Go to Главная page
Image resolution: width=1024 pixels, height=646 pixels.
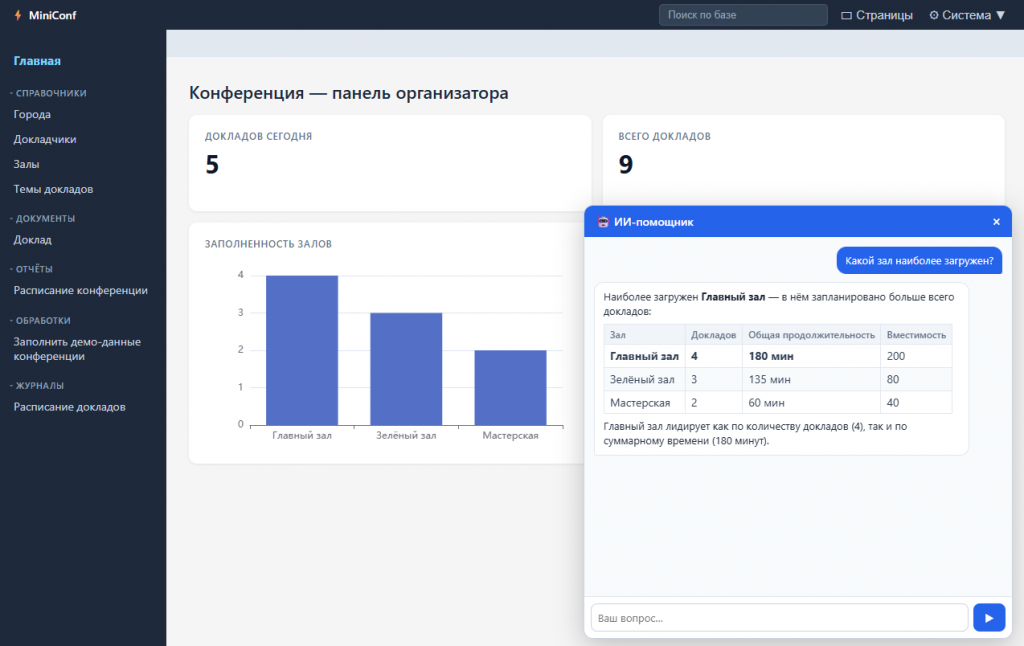37,61
